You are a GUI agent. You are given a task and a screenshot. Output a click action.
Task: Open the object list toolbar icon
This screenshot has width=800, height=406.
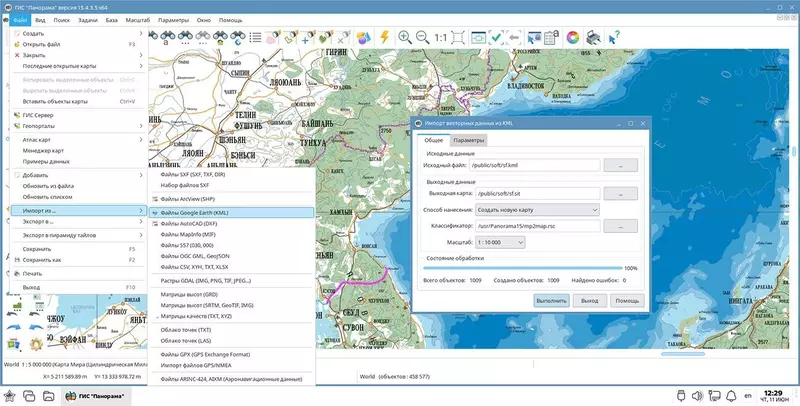click(x=255, y=37)
